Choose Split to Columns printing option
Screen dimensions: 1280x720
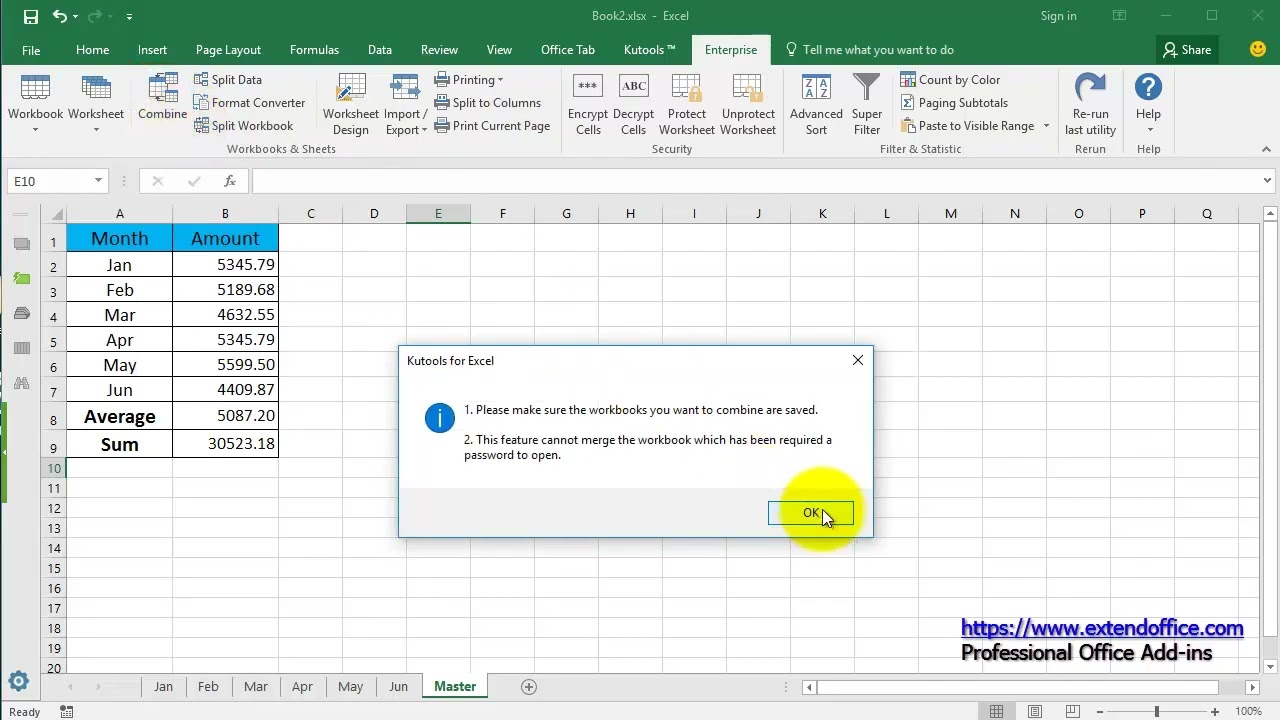tap(488, 103)
